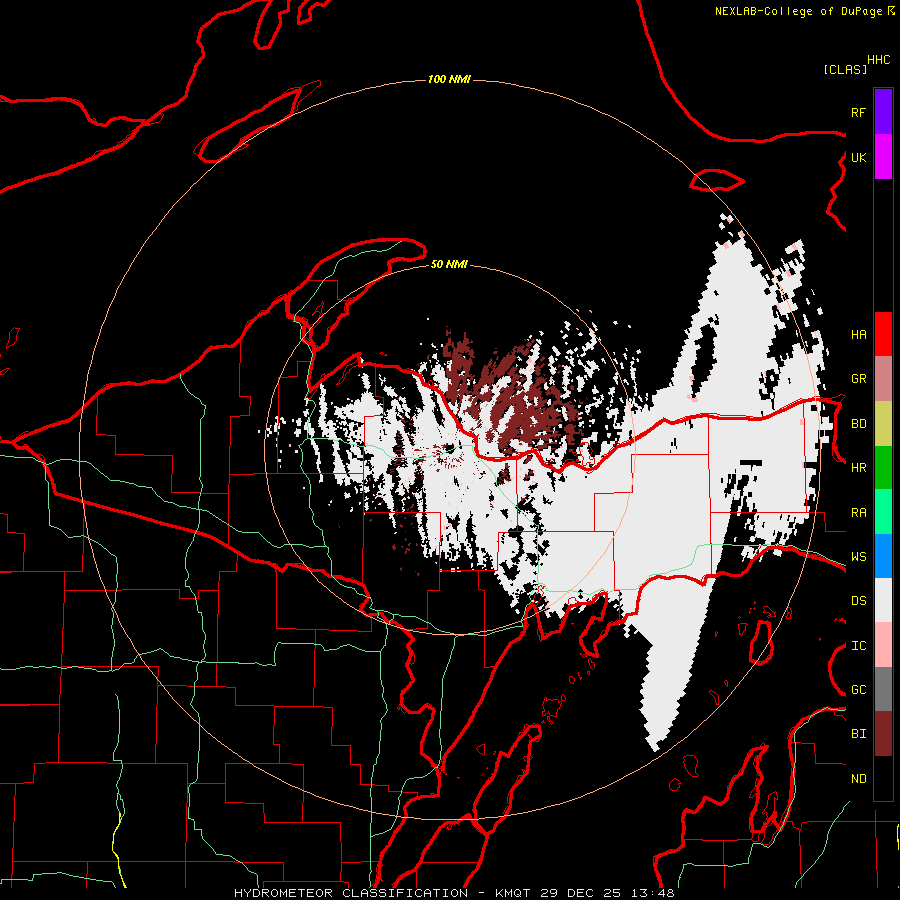Image resolution: width=900 pixels, height=900 pixels.
Task: Click the BD legend label
Action: pos(858,423)
